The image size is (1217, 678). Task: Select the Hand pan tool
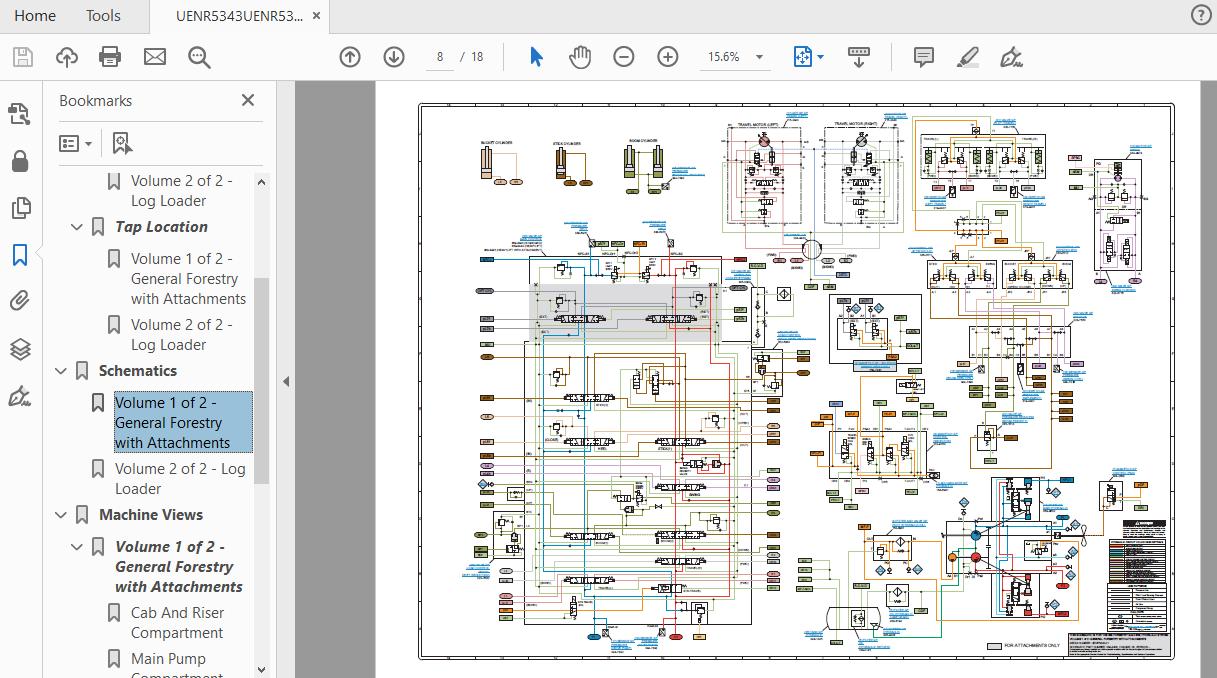[580, 57]
